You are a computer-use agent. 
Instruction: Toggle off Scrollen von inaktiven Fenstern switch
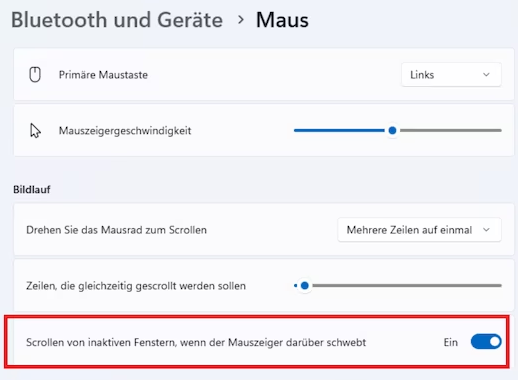[x=486, y=342]
